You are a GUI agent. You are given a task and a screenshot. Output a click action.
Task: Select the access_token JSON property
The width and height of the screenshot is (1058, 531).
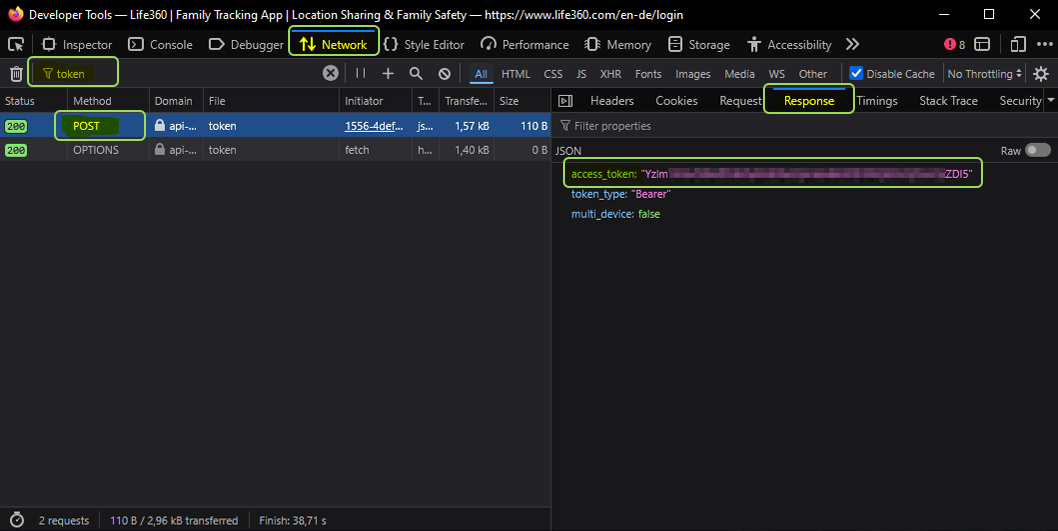(x=771, y=174)
